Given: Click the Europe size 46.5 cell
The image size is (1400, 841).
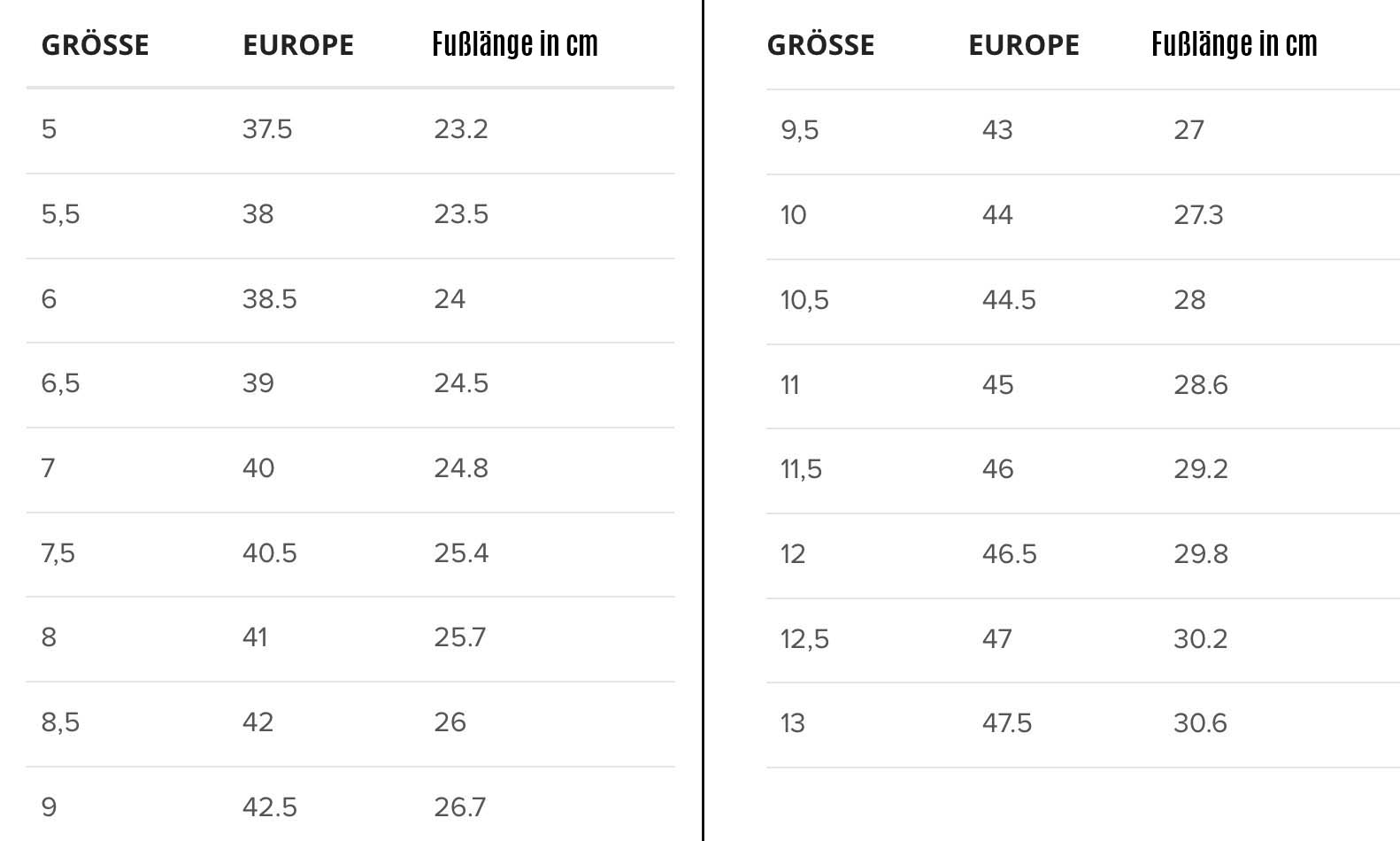Looking at the screenshot, I should tap(1010, 554).
